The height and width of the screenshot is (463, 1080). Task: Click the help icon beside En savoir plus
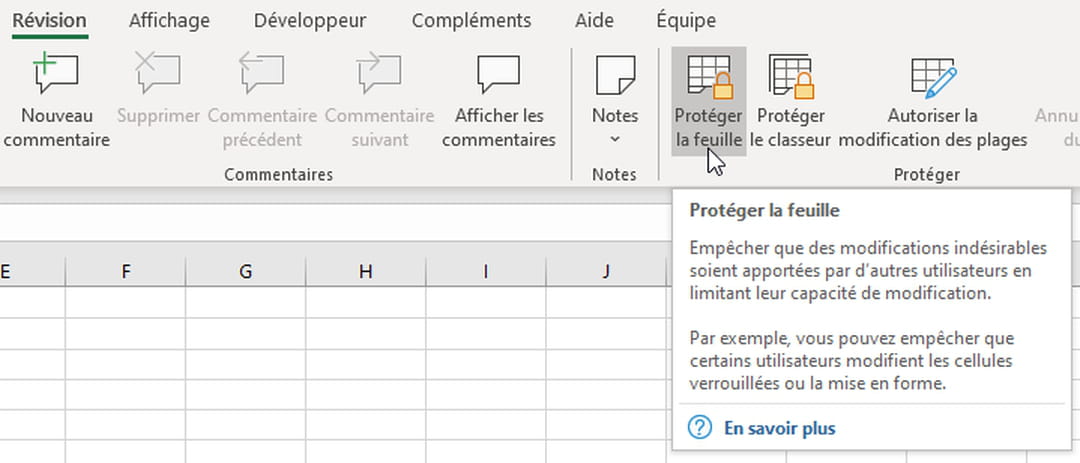point(700,428)
